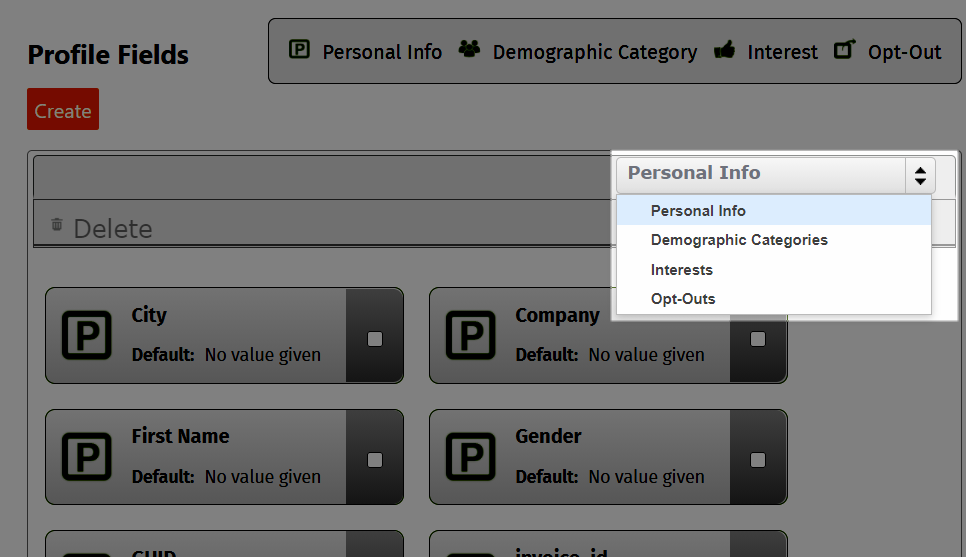
Task: Click the P icon on Gender card
Action: click(x=471, y=457)
